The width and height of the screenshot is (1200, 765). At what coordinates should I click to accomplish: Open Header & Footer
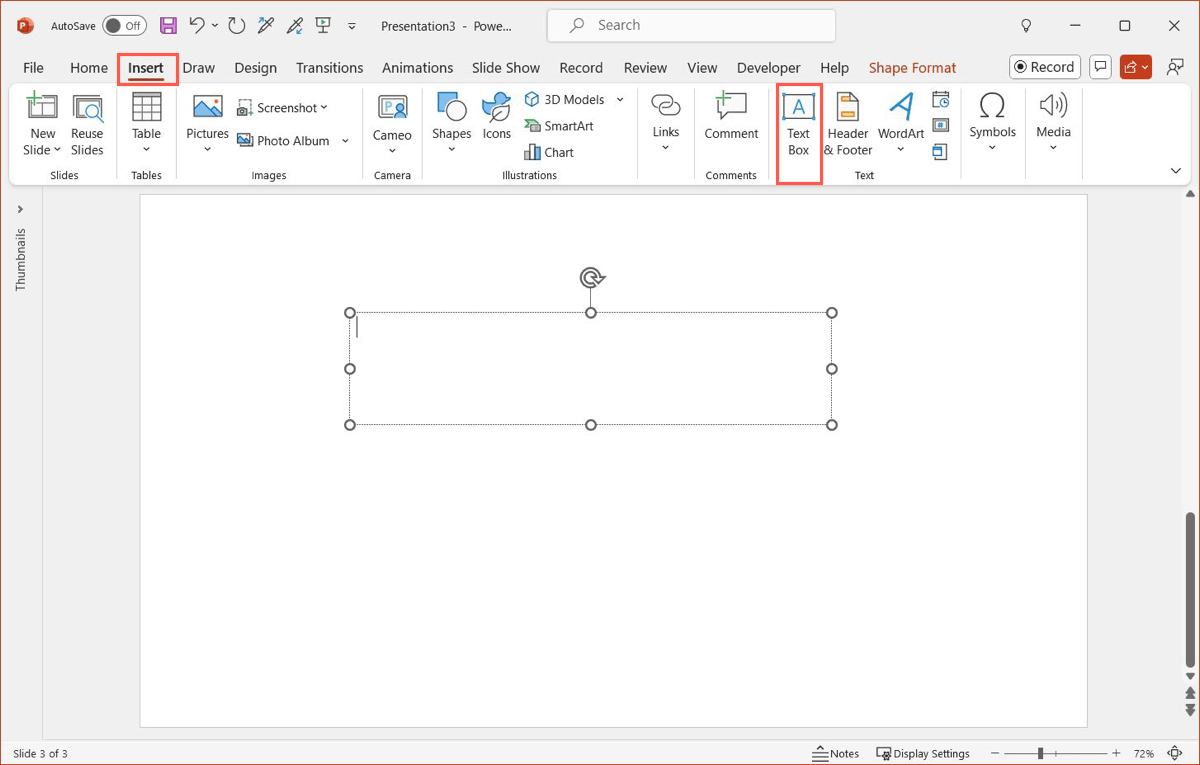(848, 124)
